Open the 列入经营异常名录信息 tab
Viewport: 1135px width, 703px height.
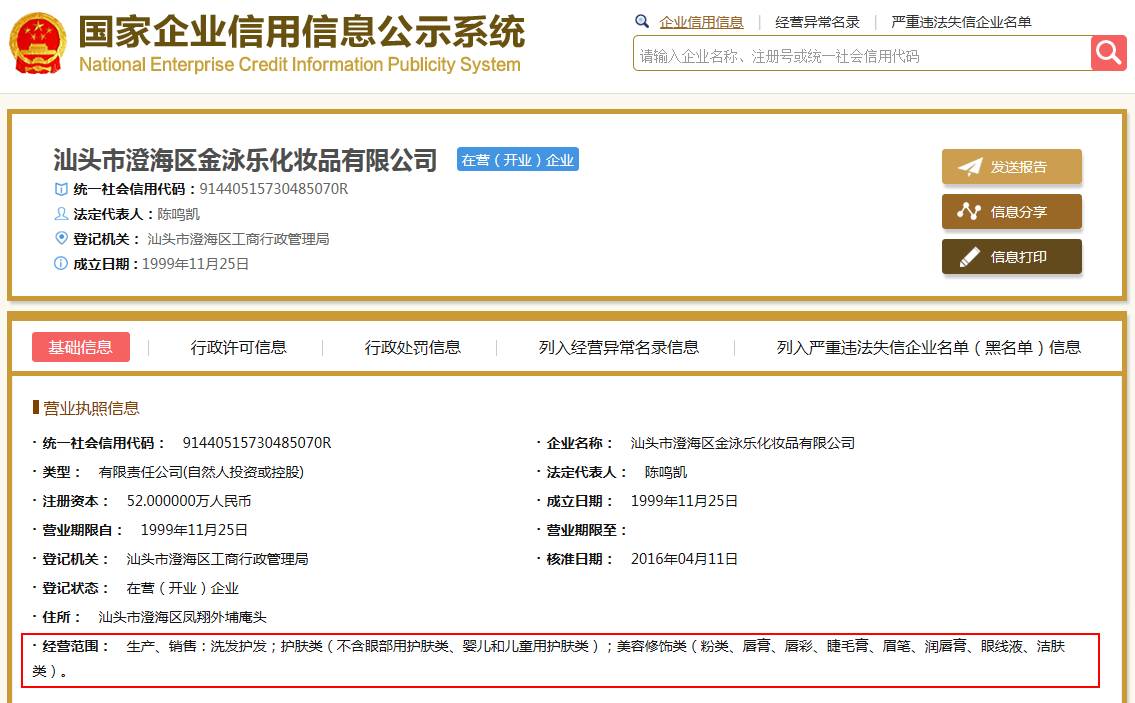pyautogui.click(x=619, y=348)
